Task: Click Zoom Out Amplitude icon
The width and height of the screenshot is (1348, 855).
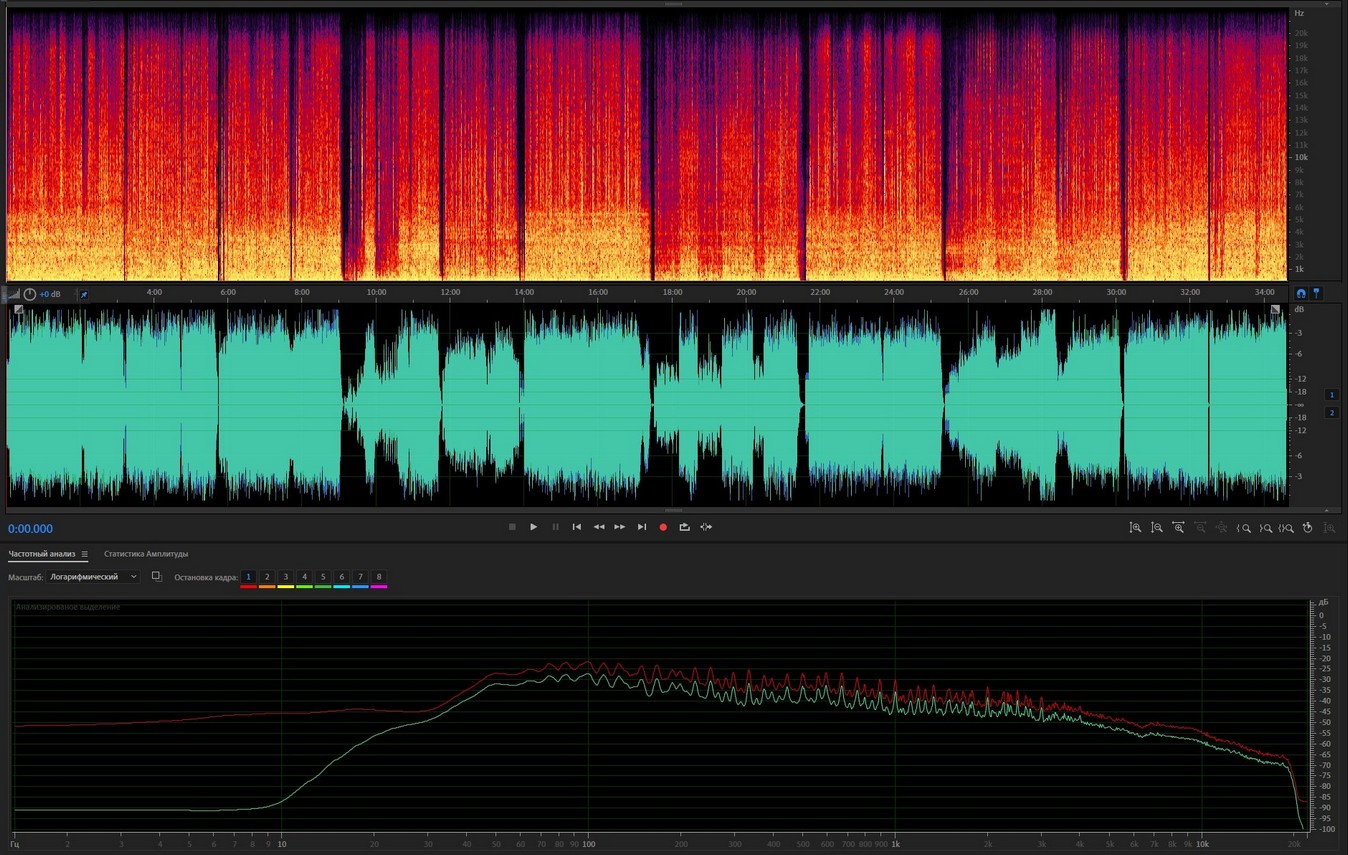Action: pyautogui.click(x=1157, y=527)
